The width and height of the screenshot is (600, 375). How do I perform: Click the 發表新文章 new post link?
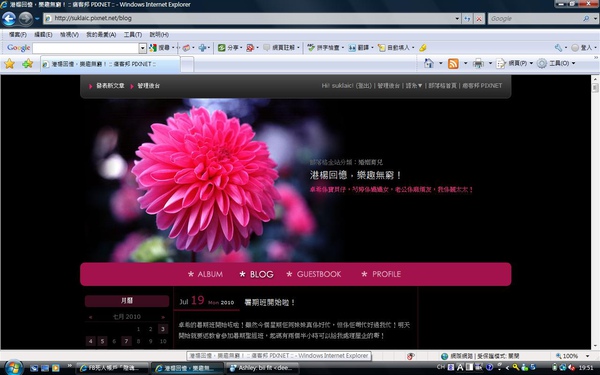[x=110, y=86]
